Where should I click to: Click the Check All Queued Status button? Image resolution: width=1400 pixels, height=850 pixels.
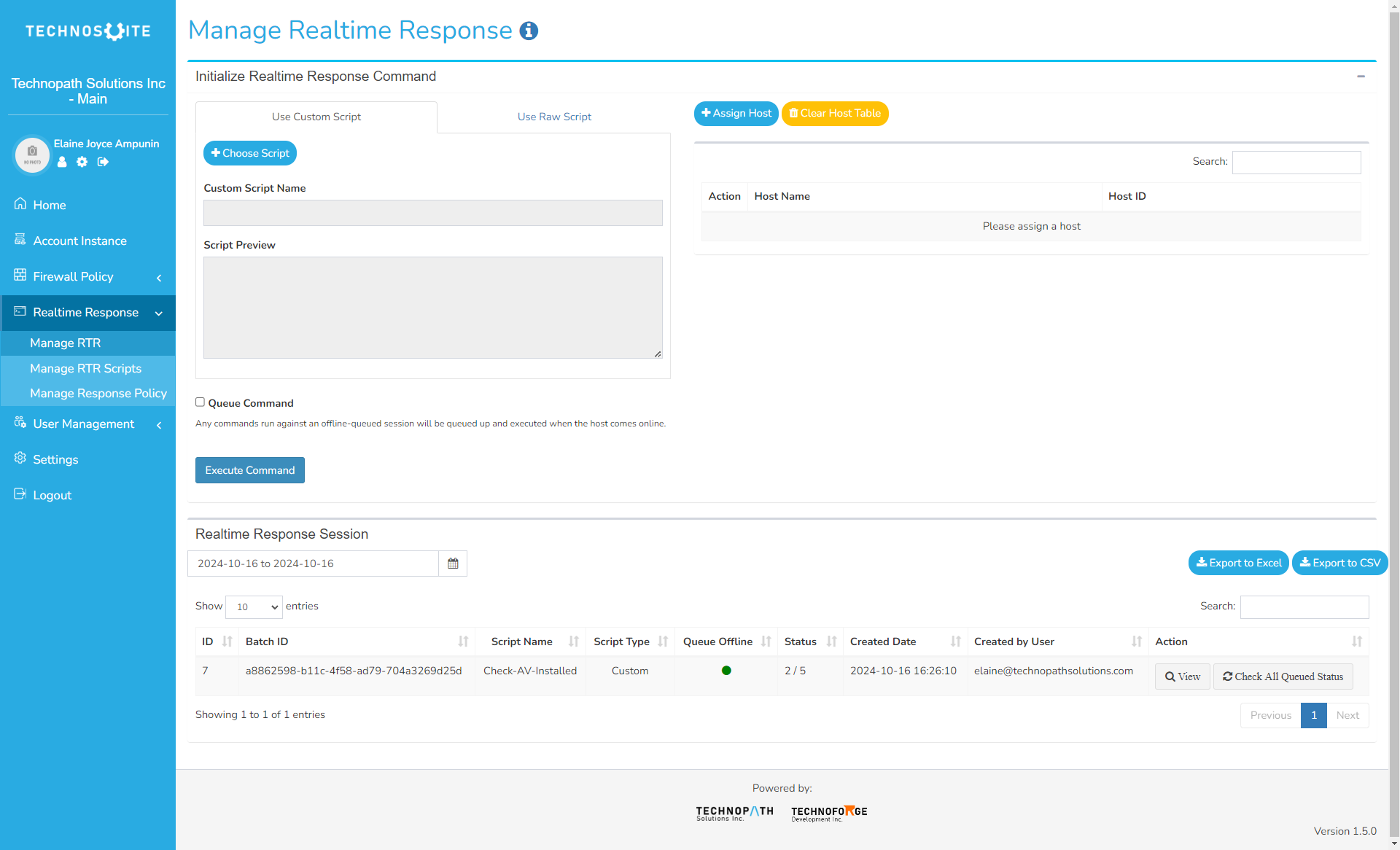pyautogui.click(x=1283, y=677)
